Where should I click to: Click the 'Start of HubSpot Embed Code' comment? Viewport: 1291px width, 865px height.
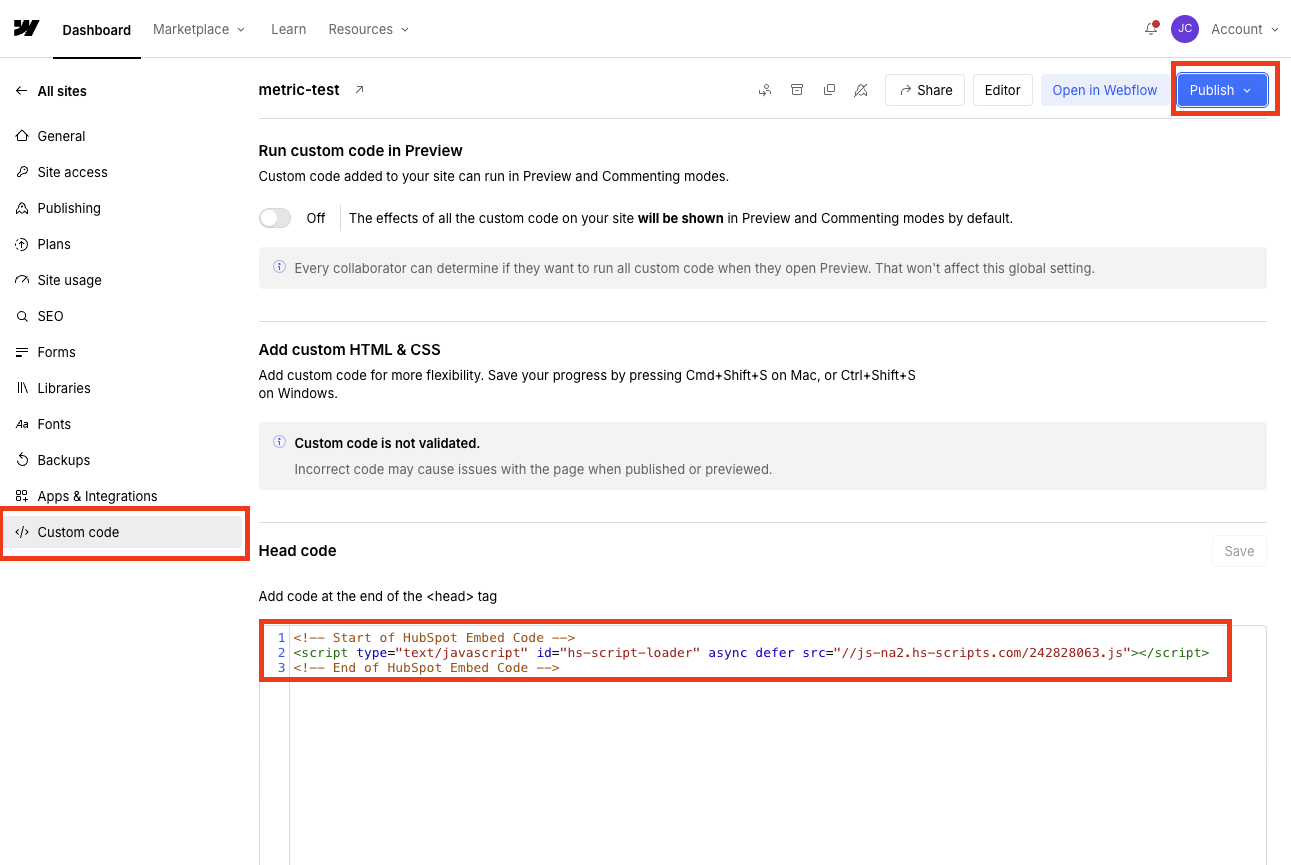coord(434,638)
